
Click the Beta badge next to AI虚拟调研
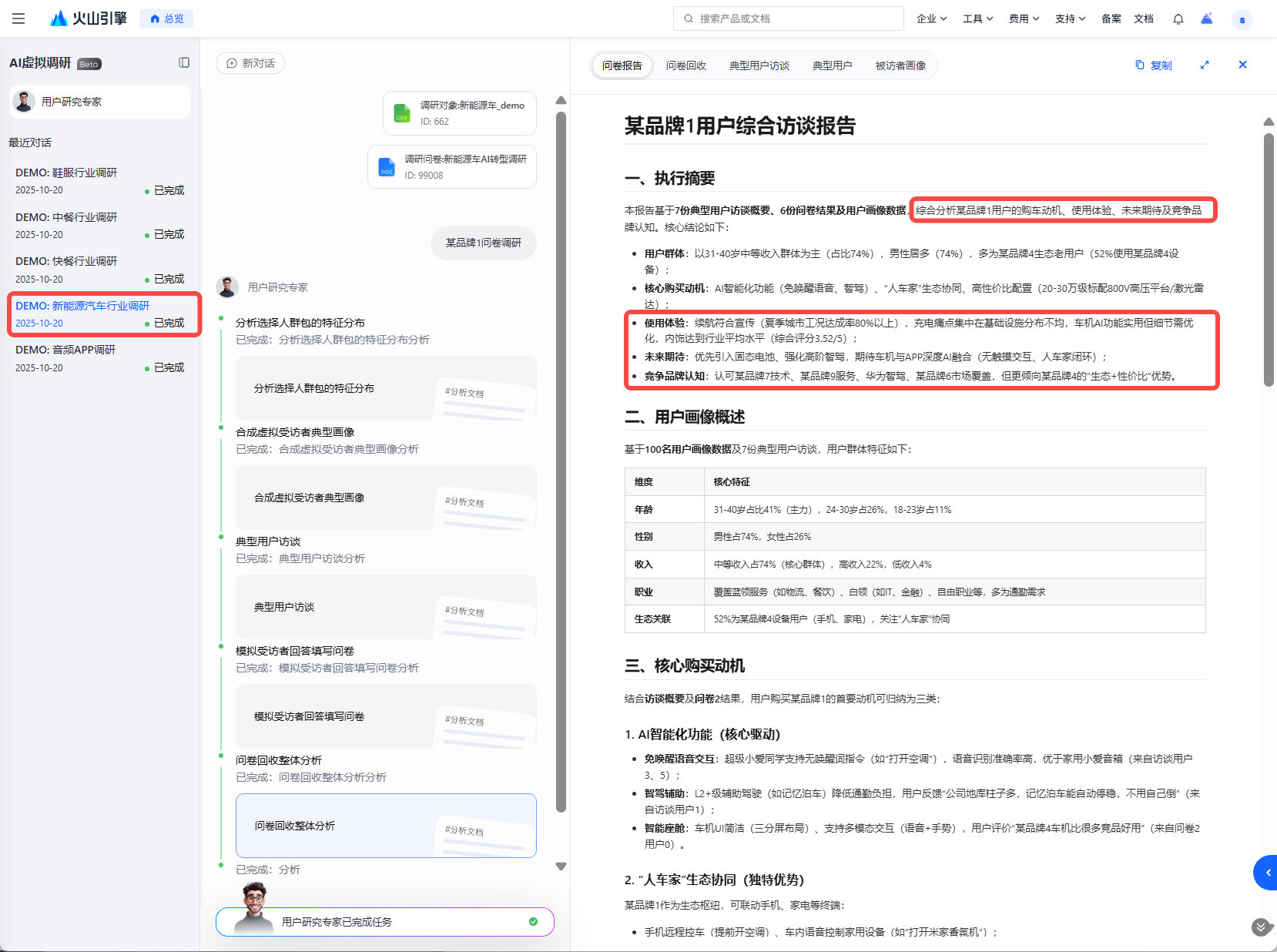[x=89, y=64]
